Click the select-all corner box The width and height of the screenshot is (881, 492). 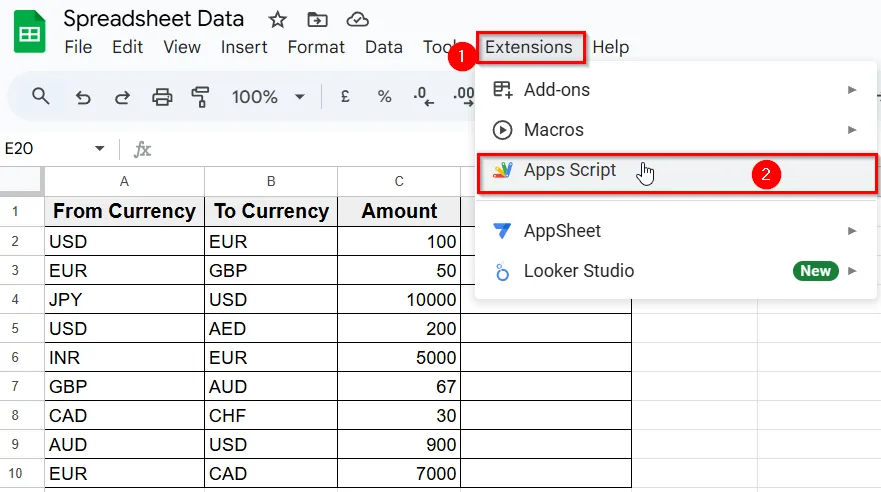(x=21, y=180)
